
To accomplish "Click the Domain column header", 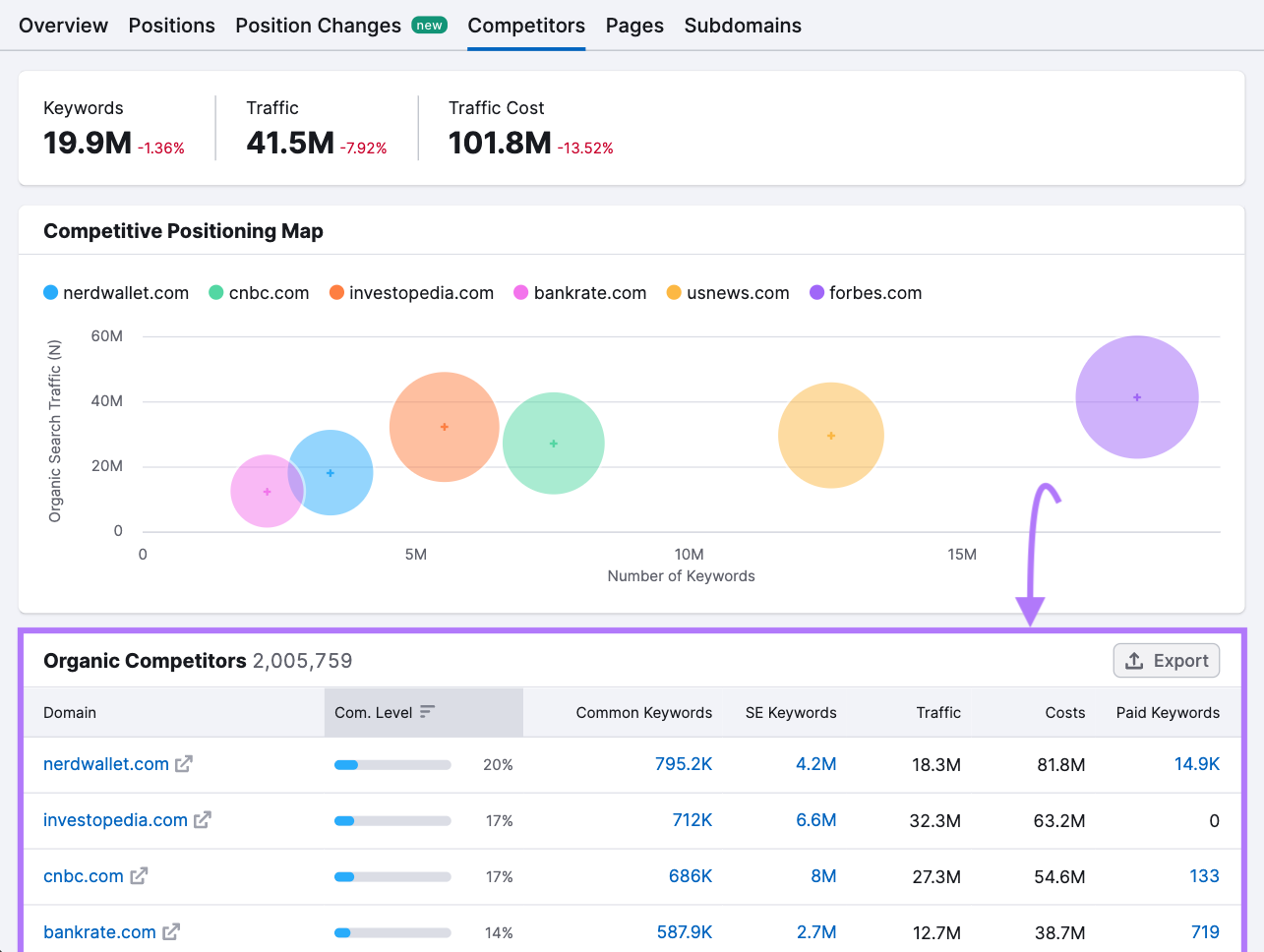I will pyautogui.click(x=70, y=713).
